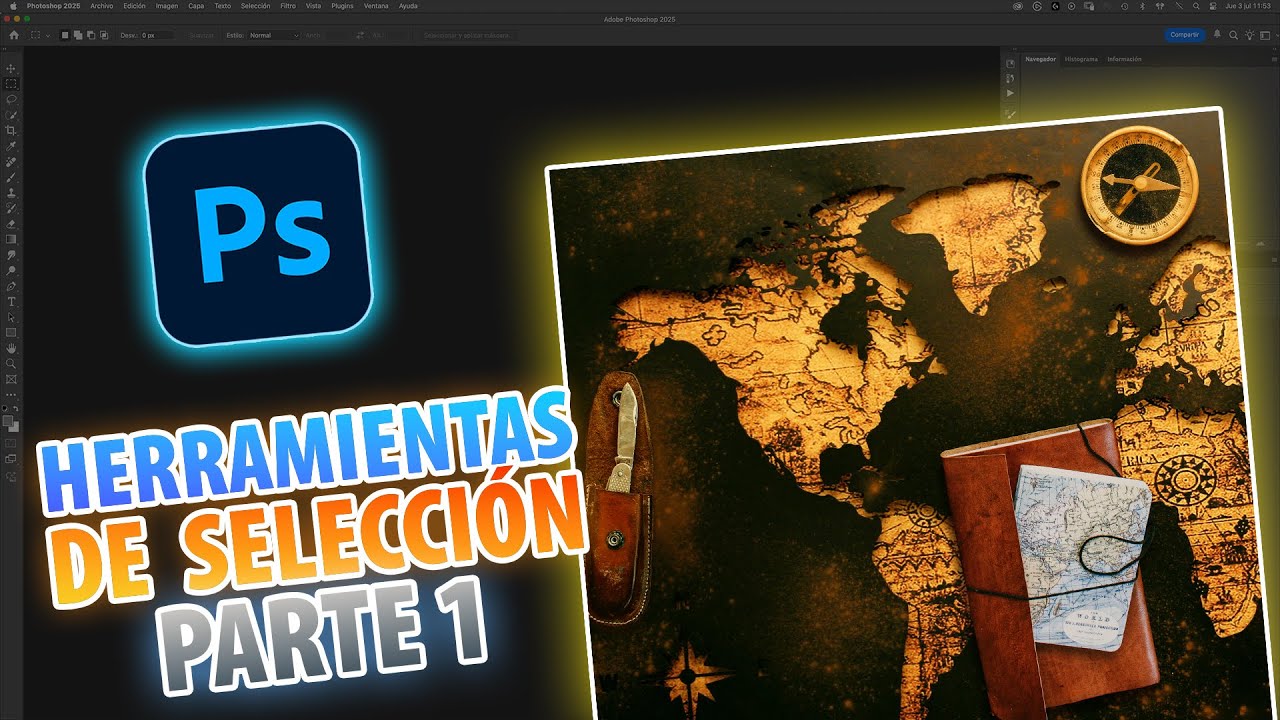The width and height of the screenshot is (1280, 720).
Task: Select the Spot Healing Brush tool
Action: (12, 161)
